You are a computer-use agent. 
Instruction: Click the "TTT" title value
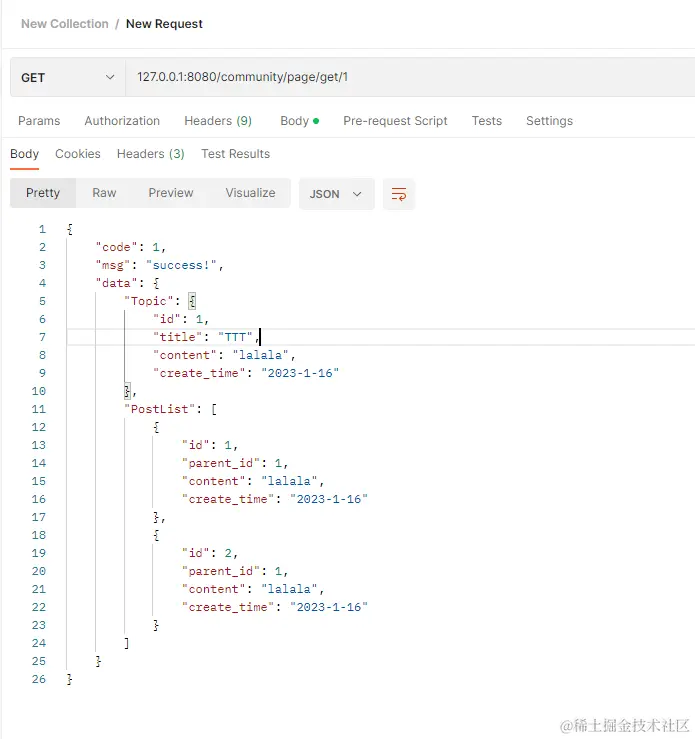tap(235, 337)
